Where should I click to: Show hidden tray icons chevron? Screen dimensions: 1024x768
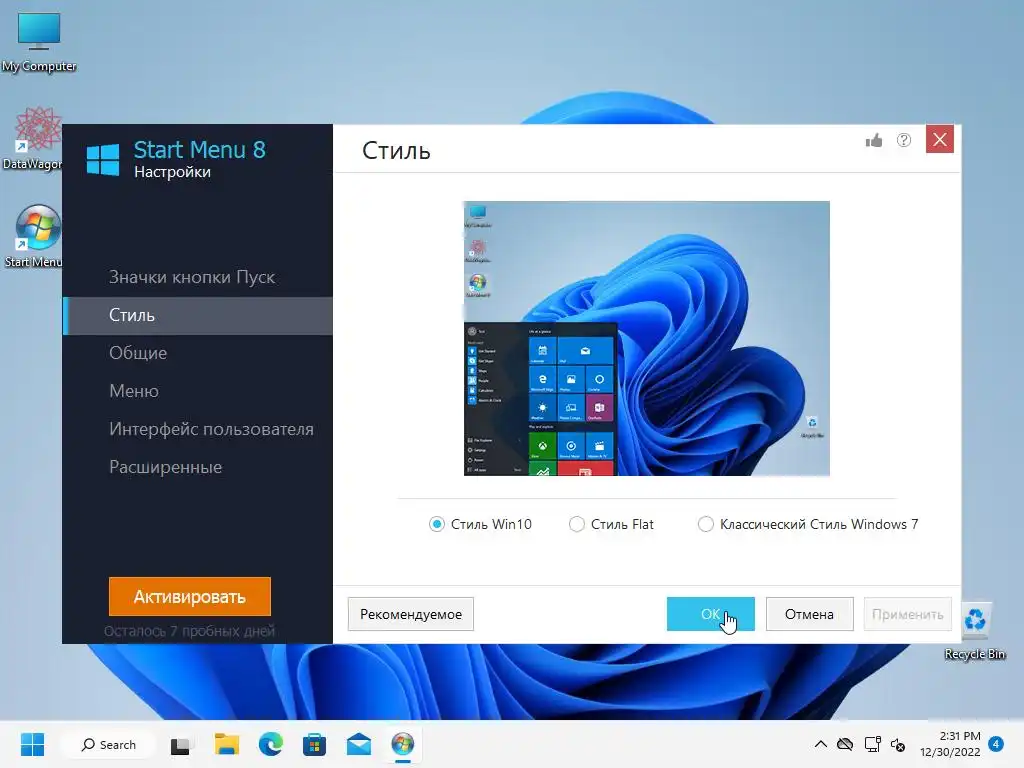821,744
